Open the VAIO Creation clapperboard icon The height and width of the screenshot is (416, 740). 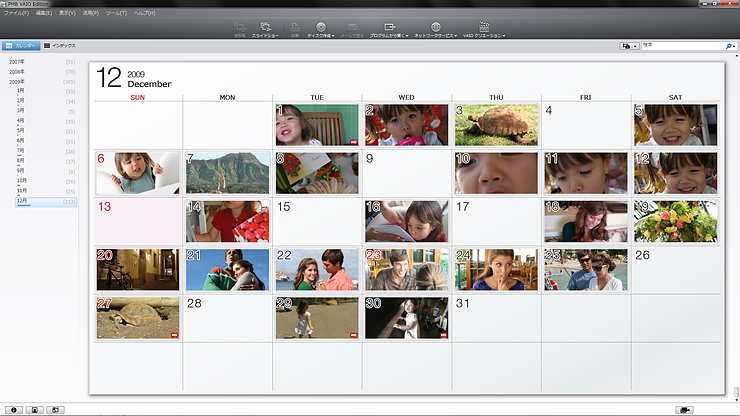click(484, 29)
